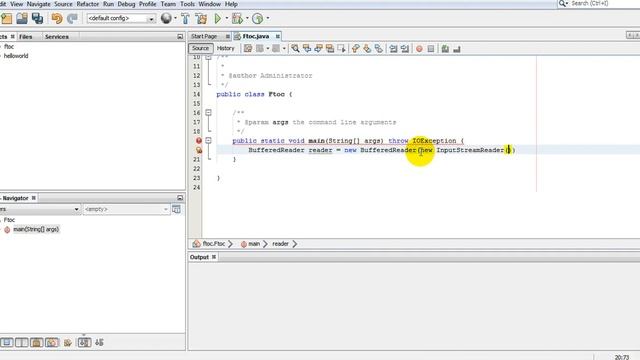Image resolution: width=640 pixels, height=360 pixels.
Task: Open the Team menu
Action: tap(168, 4)
